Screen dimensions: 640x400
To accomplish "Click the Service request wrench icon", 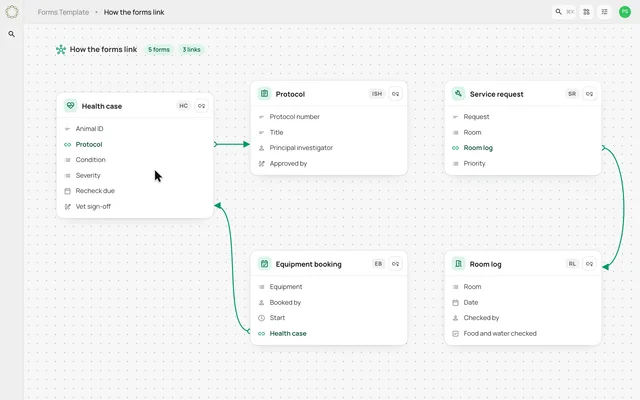I will [458, 94].
